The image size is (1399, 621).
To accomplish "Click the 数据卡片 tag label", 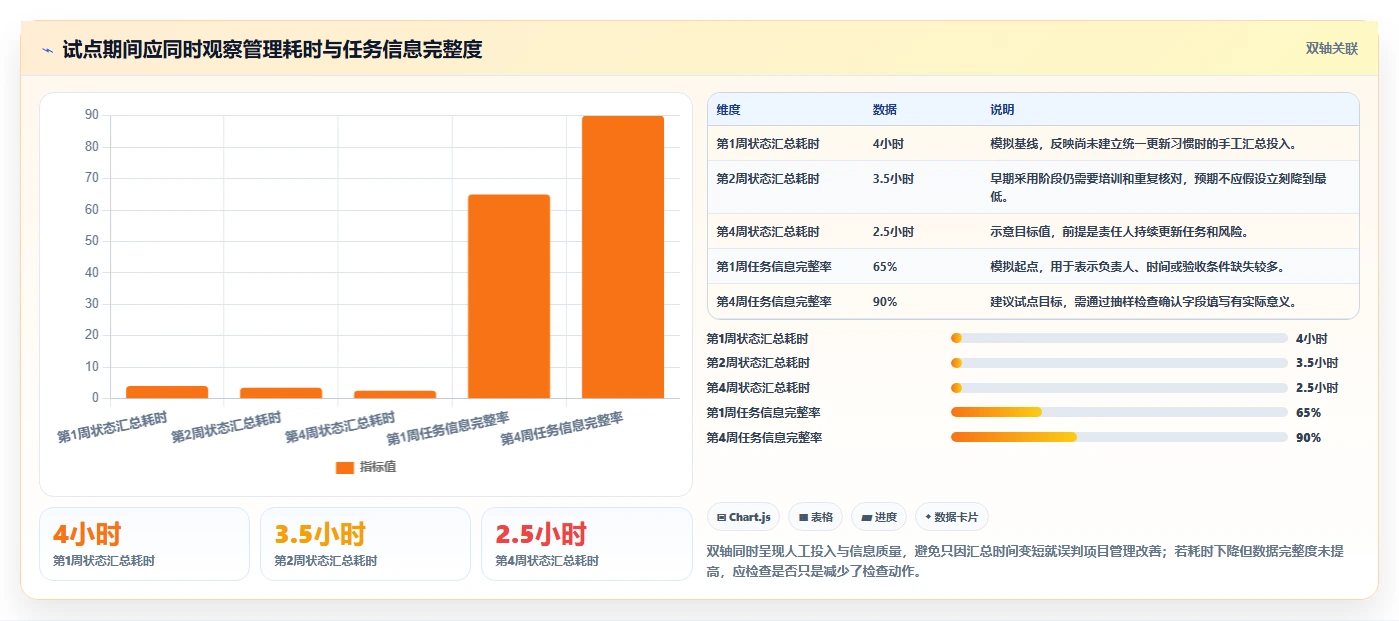I will [x=957, y=517].
